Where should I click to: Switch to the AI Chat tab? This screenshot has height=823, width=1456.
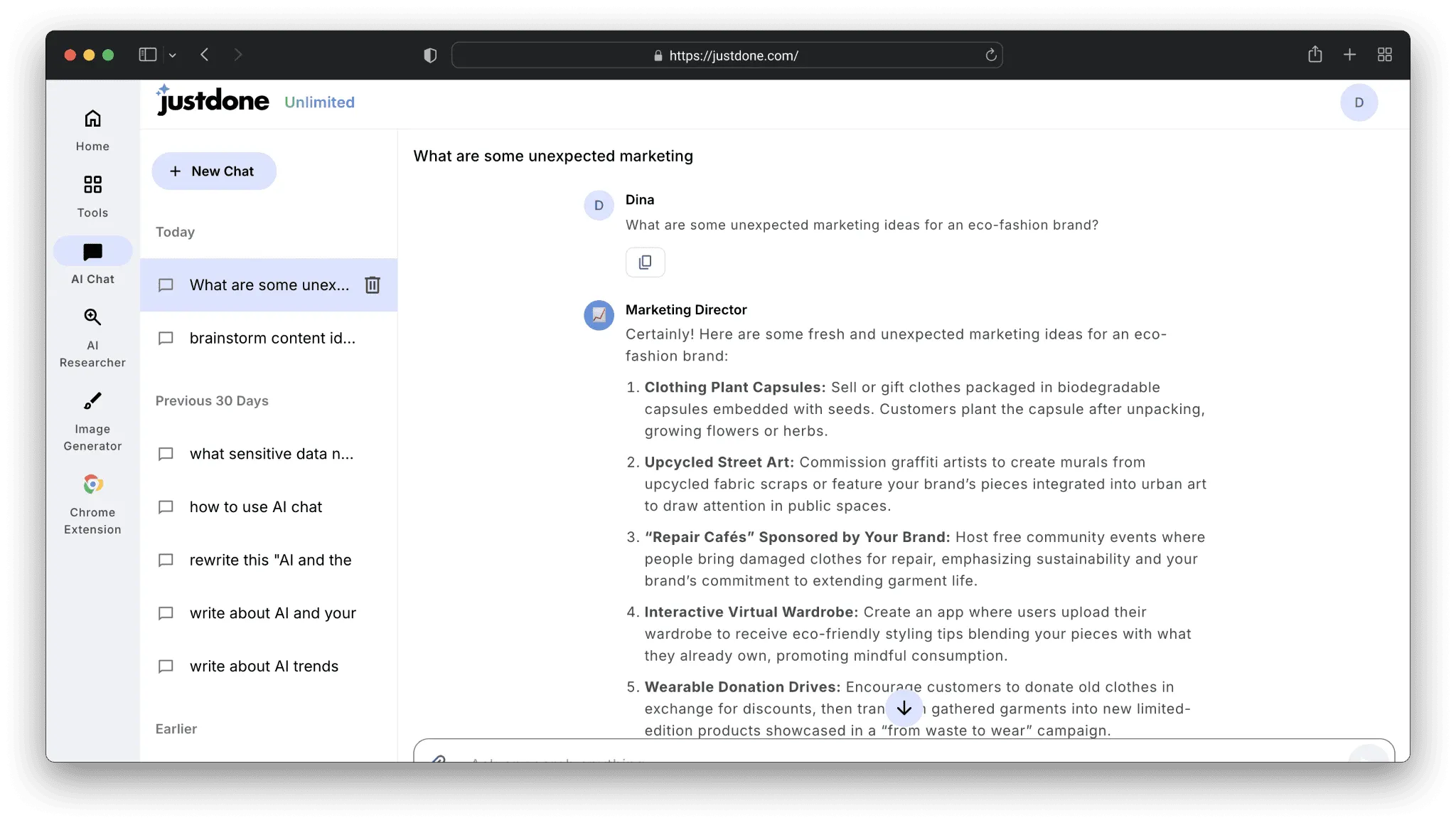coord(92,261)
